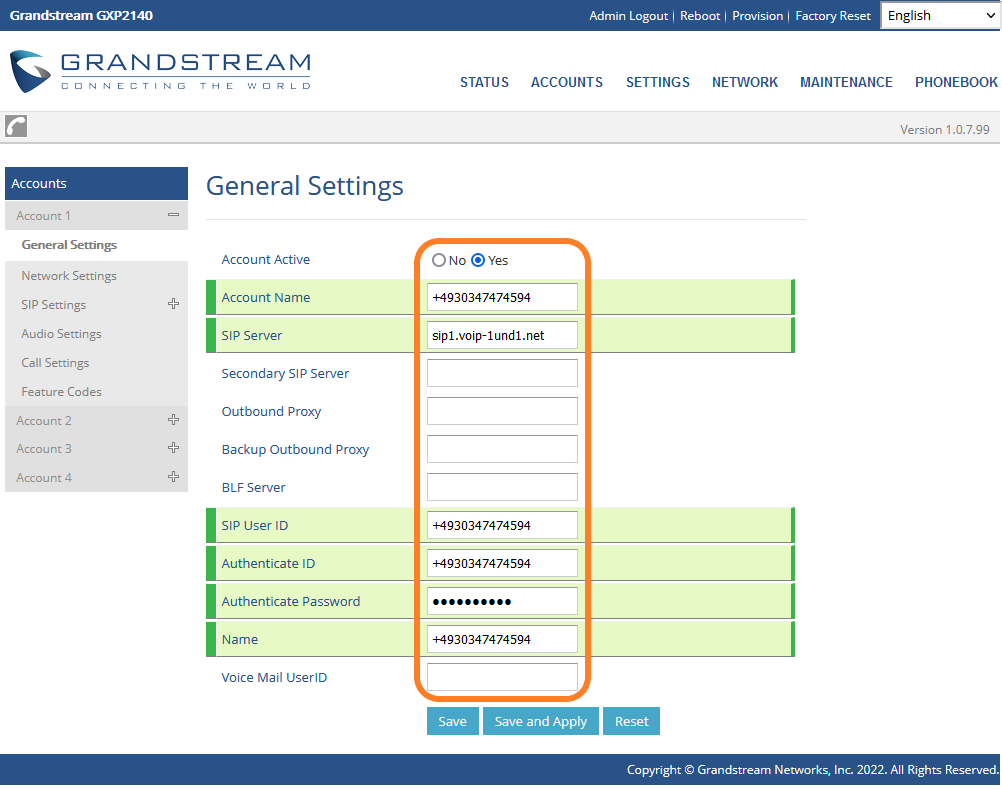Screen dimensions: 1002x790
Task: Open the STATUS menu
Action: [x=484, y=82]
